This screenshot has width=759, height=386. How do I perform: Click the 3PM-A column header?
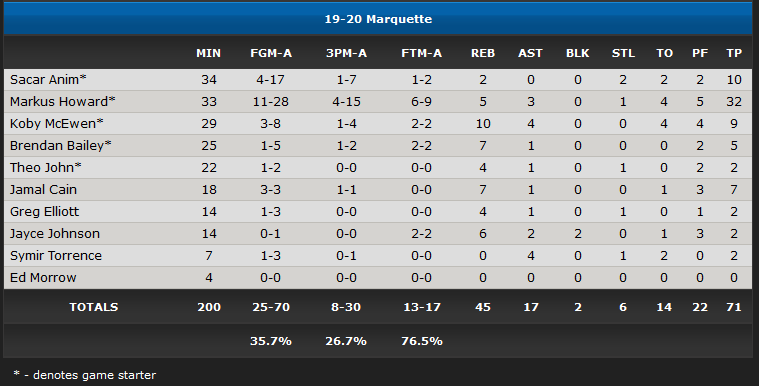point(346,53)
